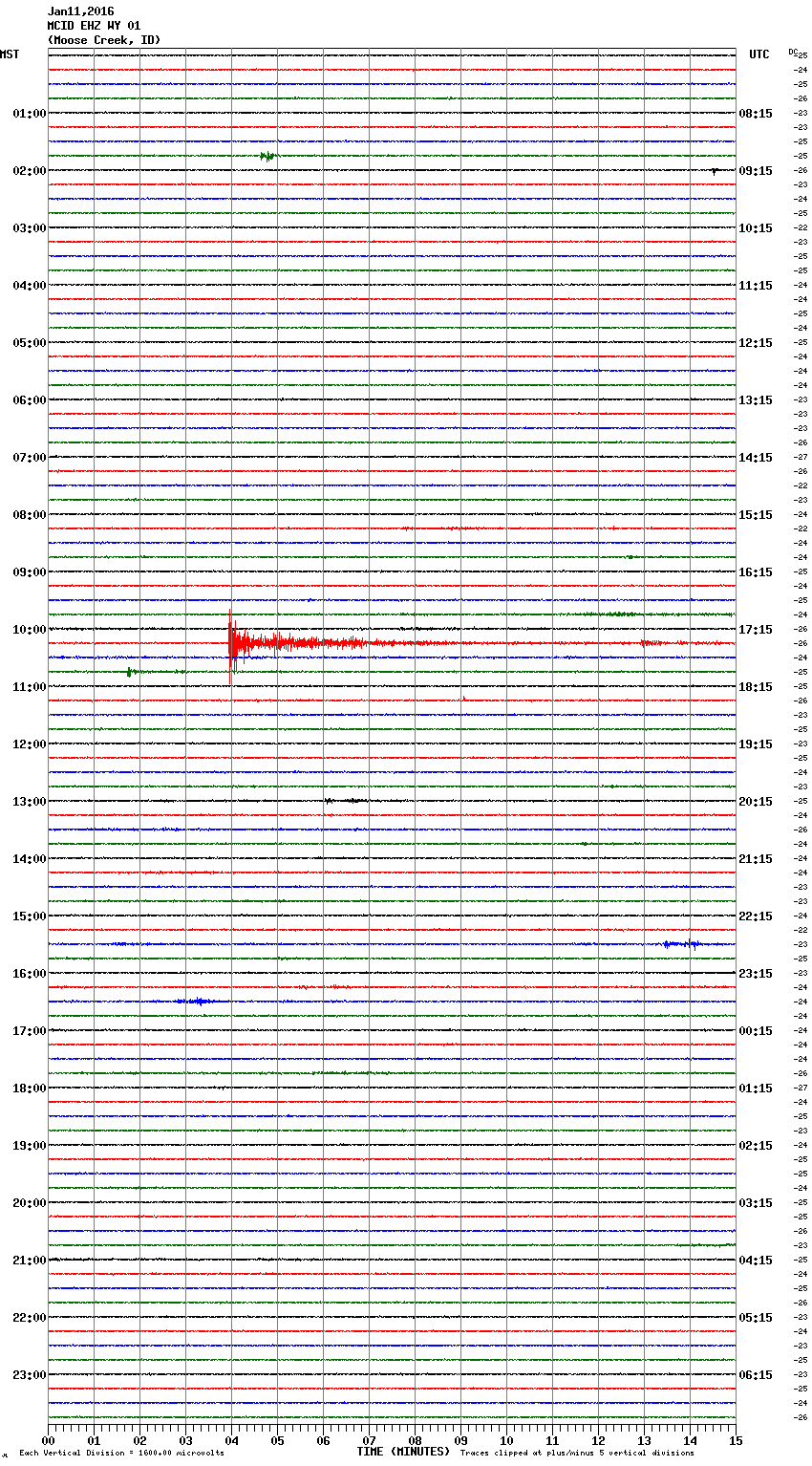Click the 09:15 UTC time label
The height and width of the screenshot is (1466, 812).
point(756,171)
